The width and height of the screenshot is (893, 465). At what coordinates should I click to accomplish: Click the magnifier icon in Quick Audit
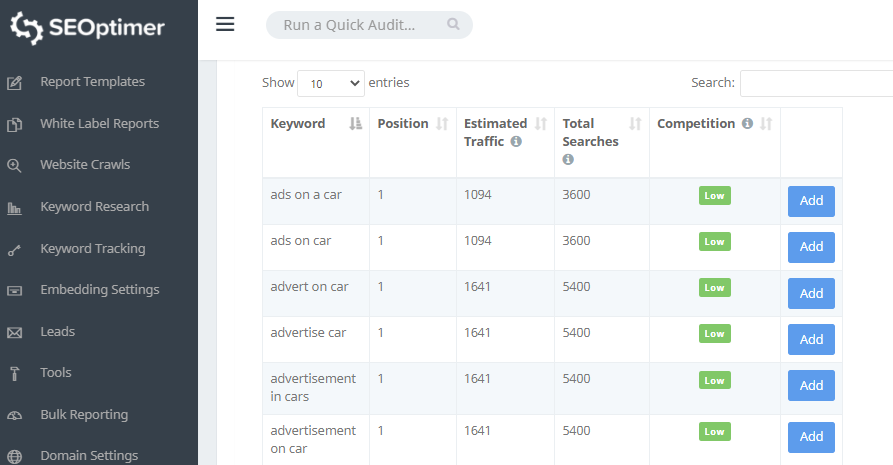pyautogui.click(x=453, y=25)
